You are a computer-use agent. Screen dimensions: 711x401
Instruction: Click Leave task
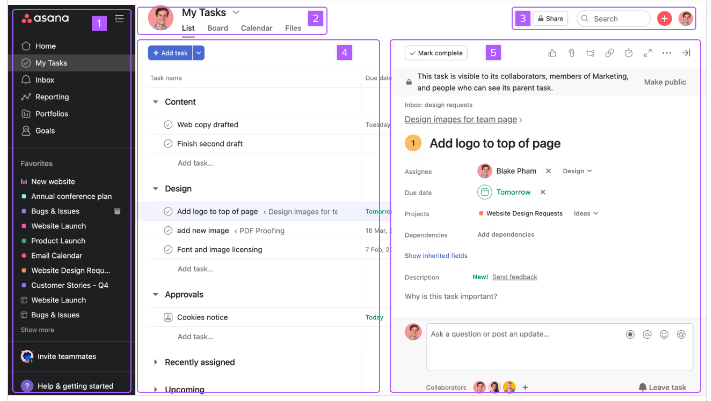tap(662, 387)
